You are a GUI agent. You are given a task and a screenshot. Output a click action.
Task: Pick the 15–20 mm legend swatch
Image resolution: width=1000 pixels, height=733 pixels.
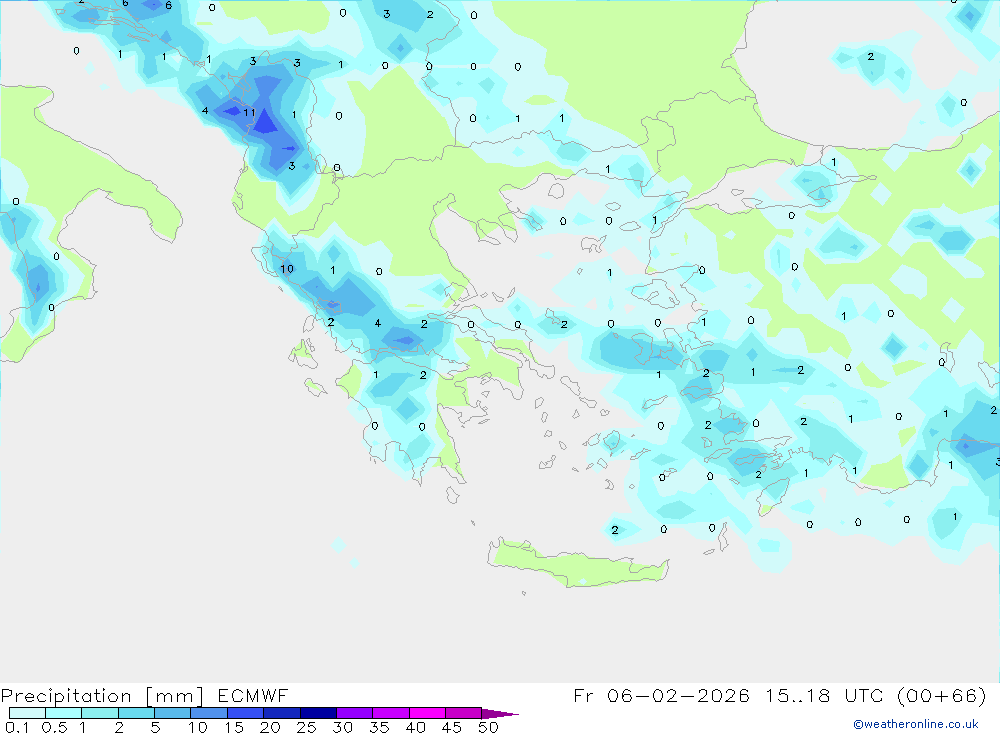coord(245,713)
